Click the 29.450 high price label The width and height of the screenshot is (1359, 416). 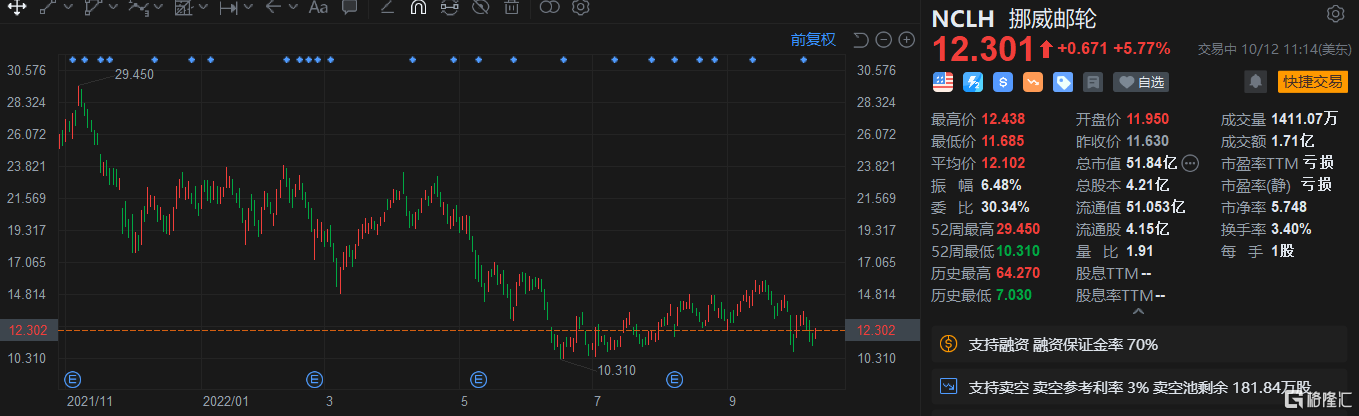[134, 74]
